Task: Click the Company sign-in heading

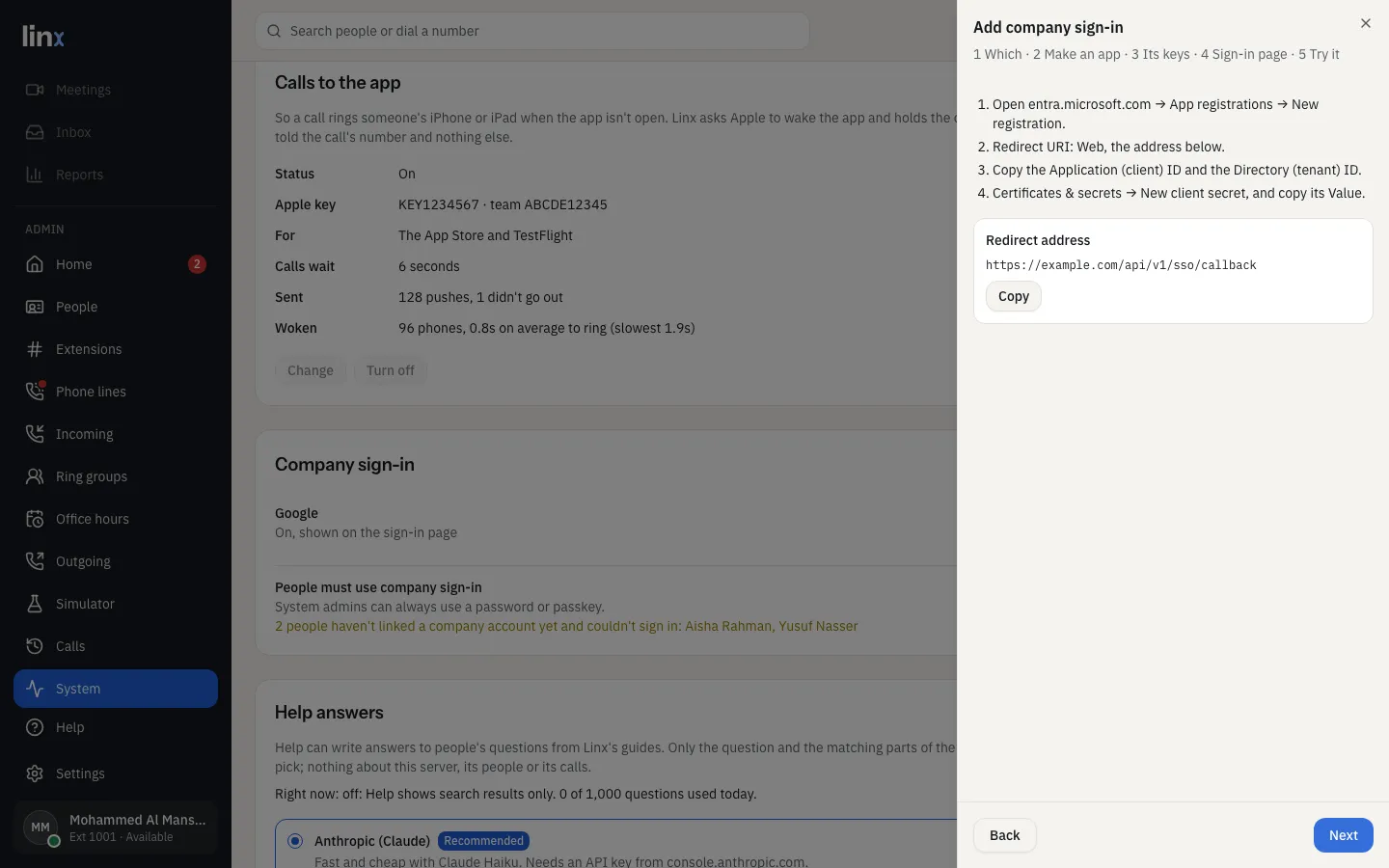Action: coord(344,464)
